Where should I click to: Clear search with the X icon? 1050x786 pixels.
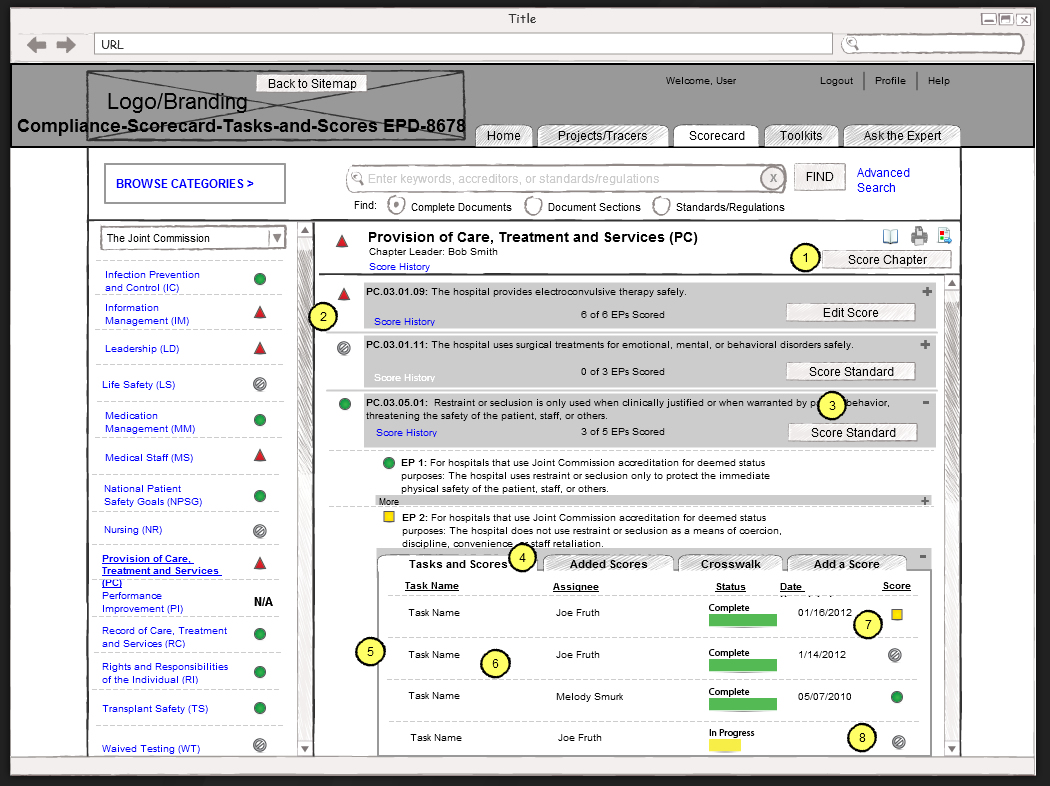point(773,178)
